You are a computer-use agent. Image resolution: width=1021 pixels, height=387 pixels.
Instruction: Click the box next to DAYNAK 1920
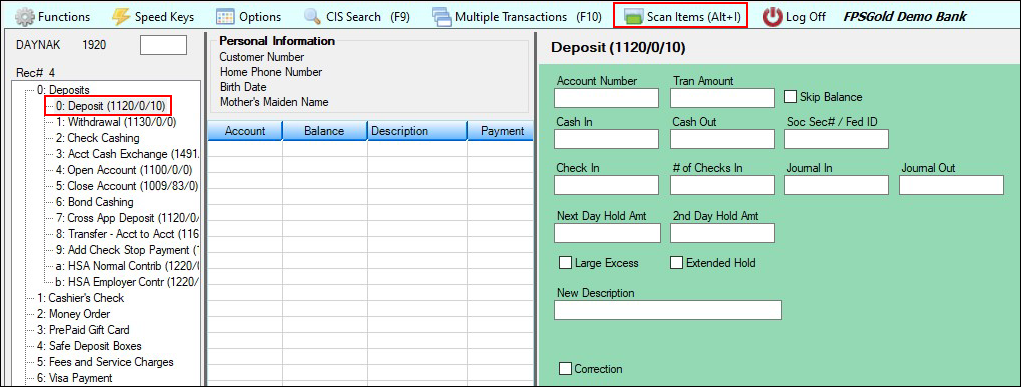[163, 45]
